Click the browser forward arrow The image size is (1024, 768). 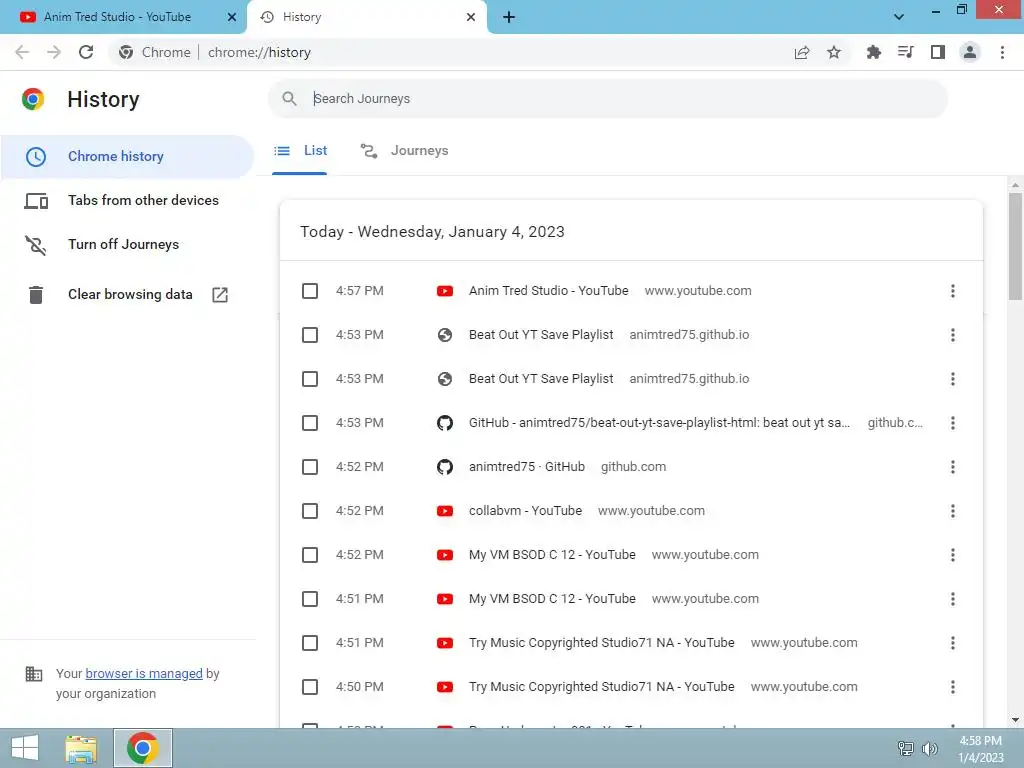(54, 52)
